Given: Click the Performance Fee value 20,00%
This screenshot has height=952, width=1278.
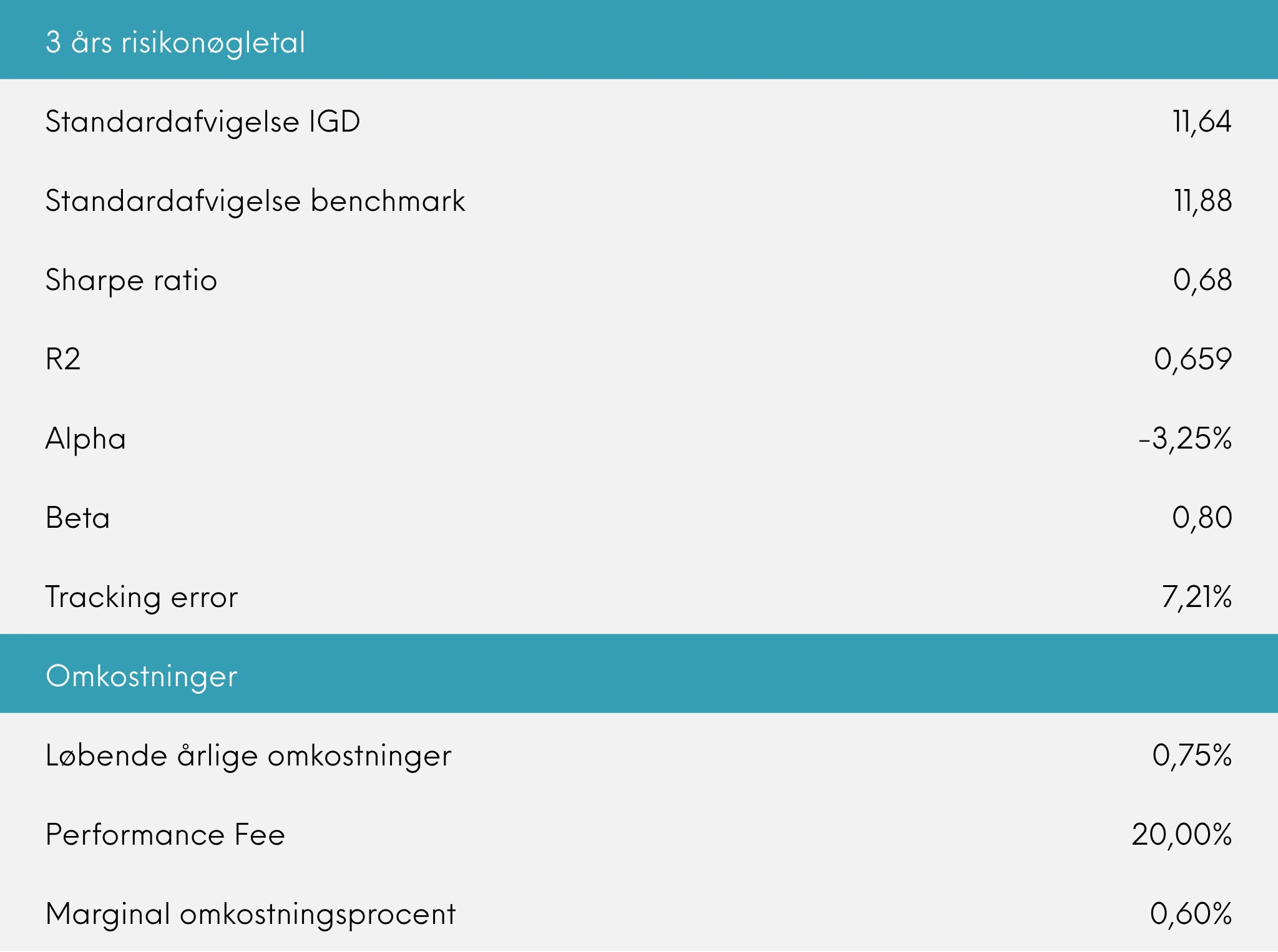Looking at the screenshot, I should [x=1181, y=835].
